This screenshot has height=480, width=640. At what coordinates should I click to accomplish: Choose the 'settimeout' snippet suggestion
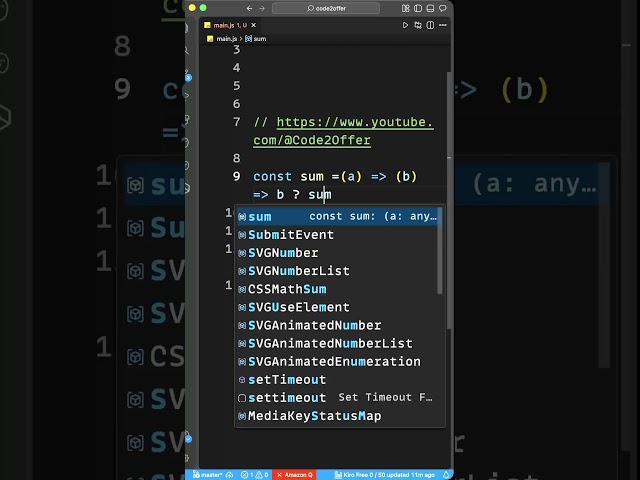(x=338, y=398)
